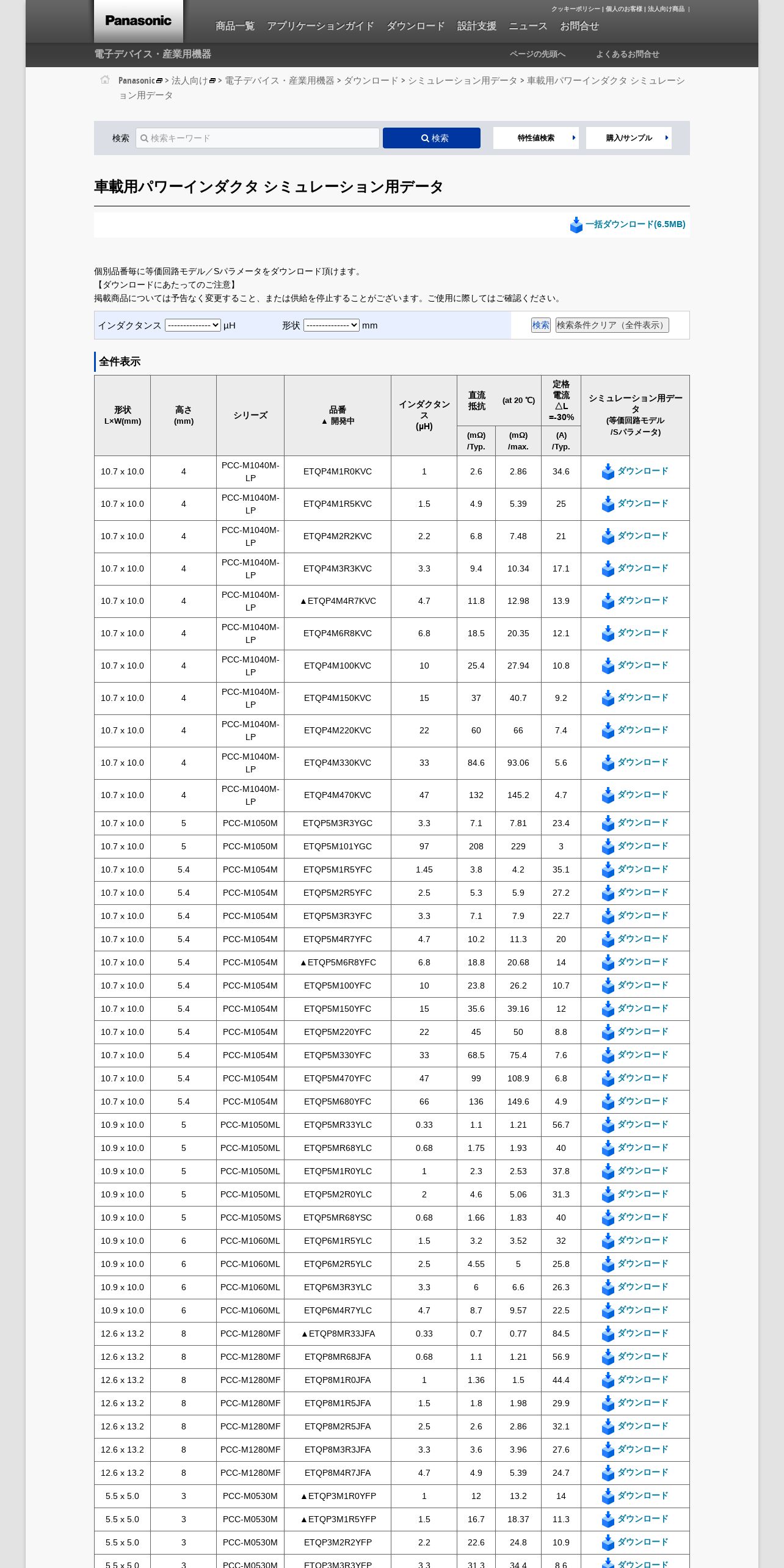This screenshot has width=784, height=1568.
Task: Click the 品番 column header
Action: tap(338, 415)
